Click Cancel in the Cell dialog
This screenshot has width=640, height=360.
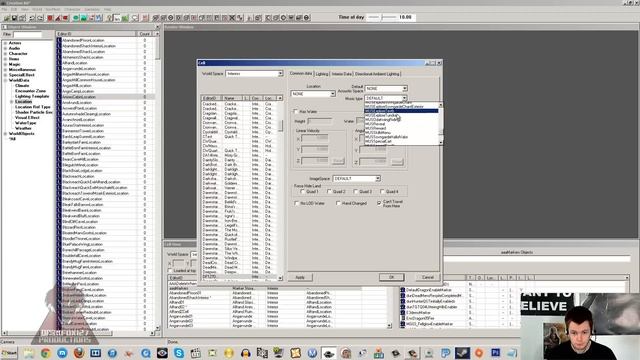427,277
